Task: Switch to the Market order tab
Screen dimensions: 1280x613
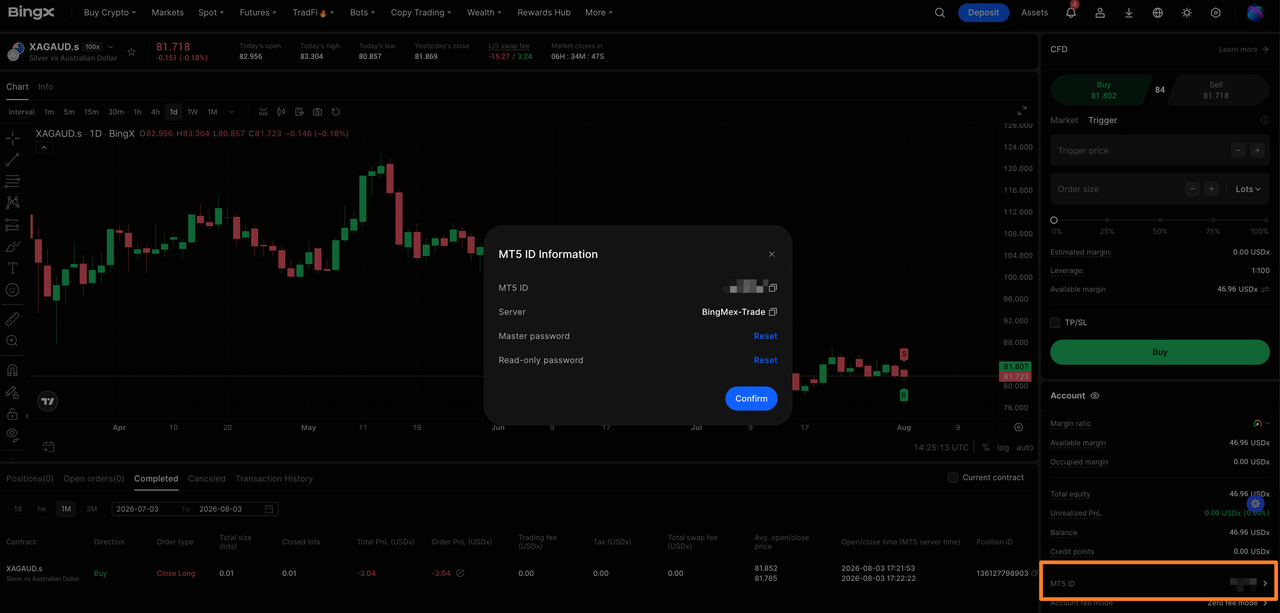Action: 1064,120
